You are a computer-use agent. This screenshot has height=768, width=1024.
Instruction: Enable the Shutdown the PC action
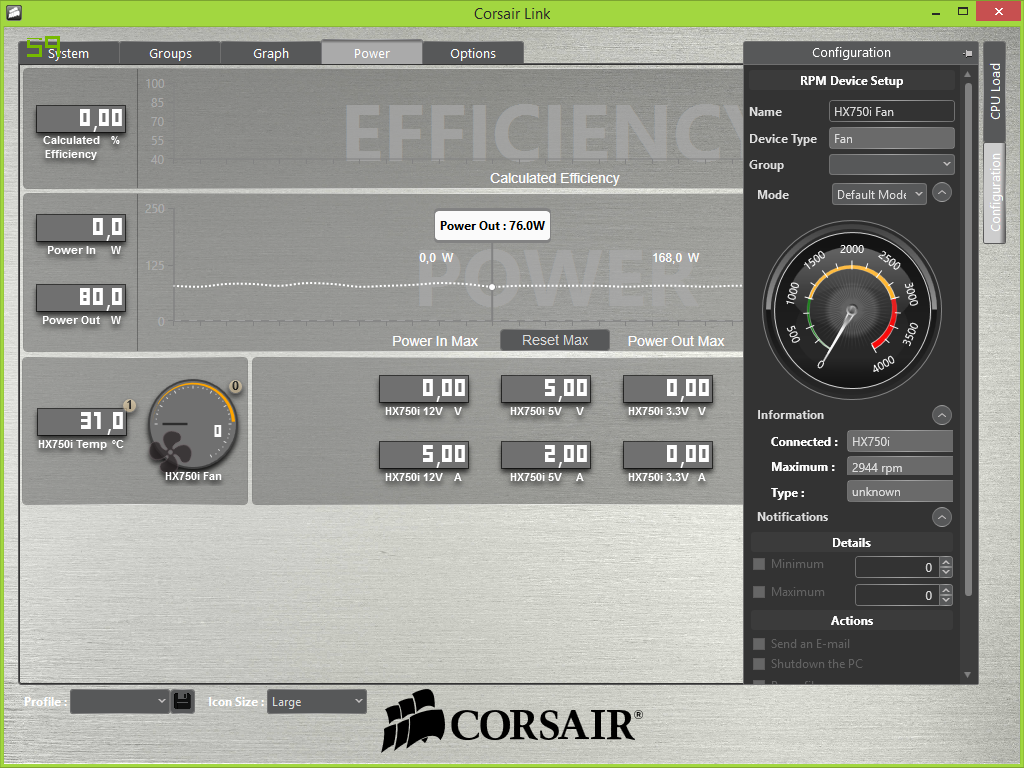pyautogui.click(x=757, y=663)
